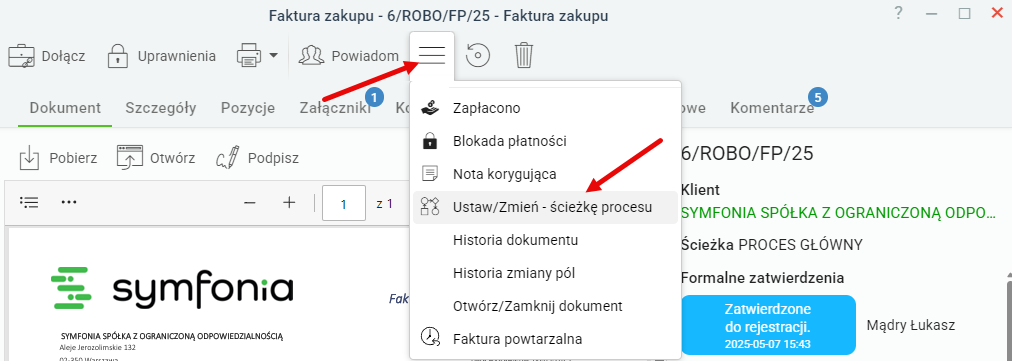Click the SYMFONIA SPÓŁKA client link
The image size is (1012, 361).
(x=838, y=213)
